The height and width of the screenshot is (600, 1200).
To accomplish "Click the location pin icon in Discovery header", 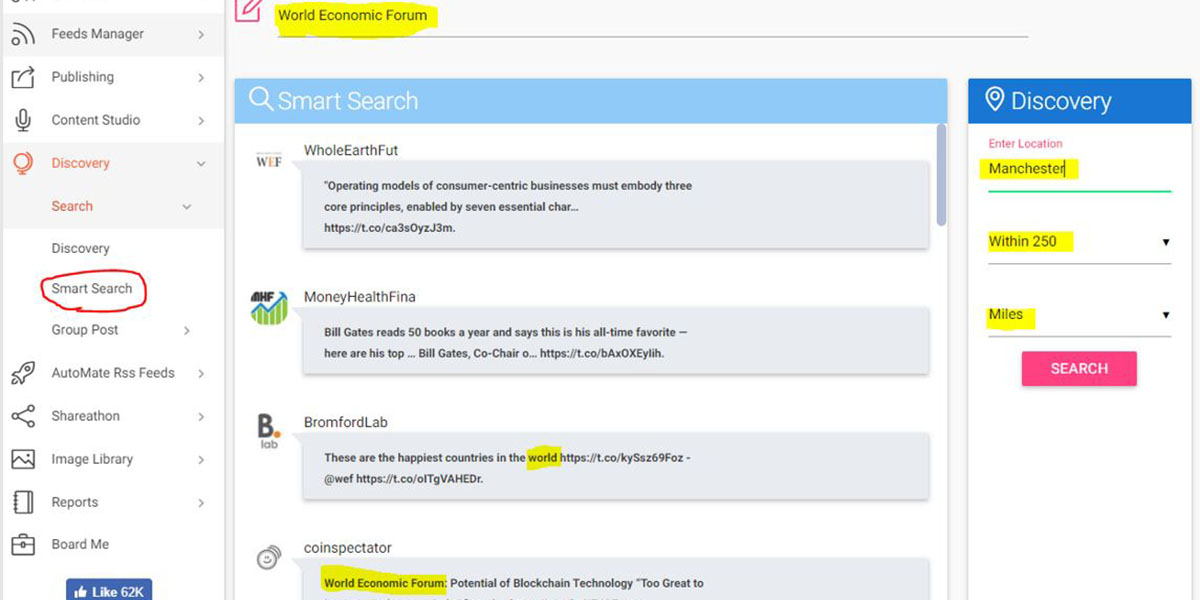I will 994,99.
